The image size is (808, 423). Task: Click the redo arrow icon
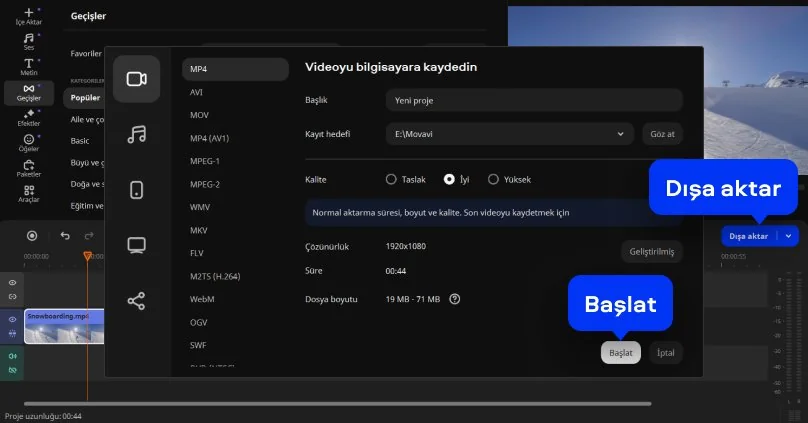[x=89, y=235]
